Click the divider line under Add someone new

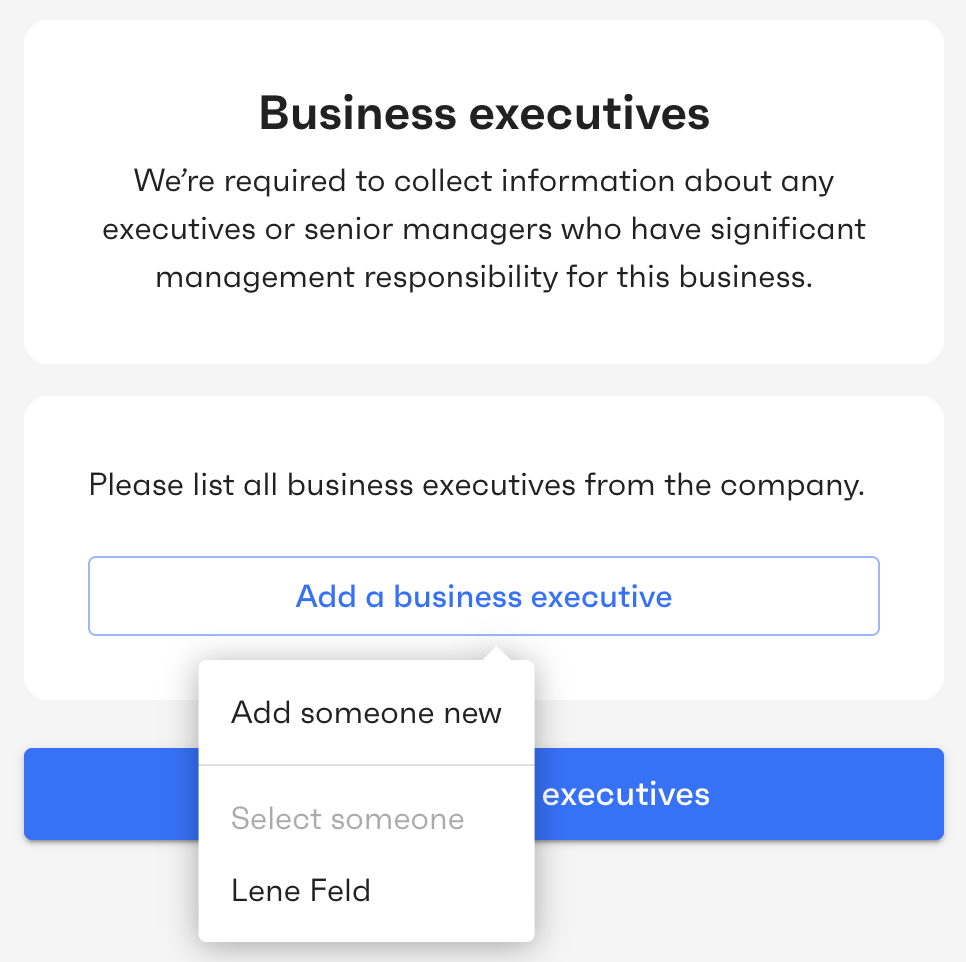tap(367, 765)
